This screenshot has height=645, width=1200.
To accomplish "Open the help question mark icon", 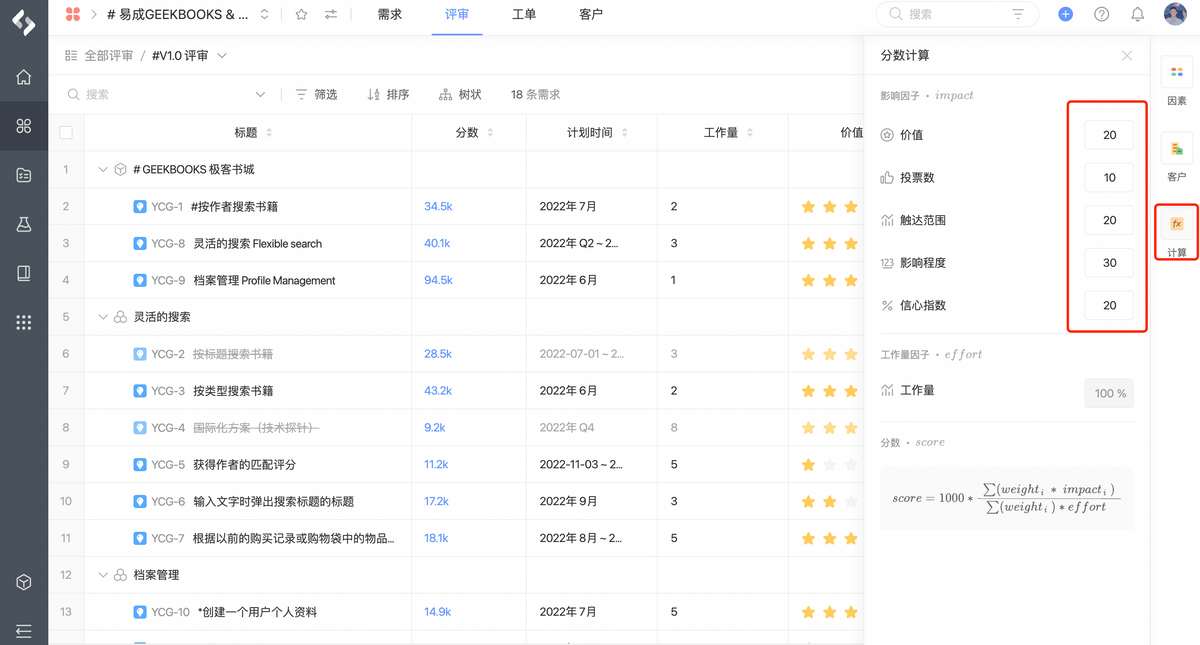I will 1101,14.
